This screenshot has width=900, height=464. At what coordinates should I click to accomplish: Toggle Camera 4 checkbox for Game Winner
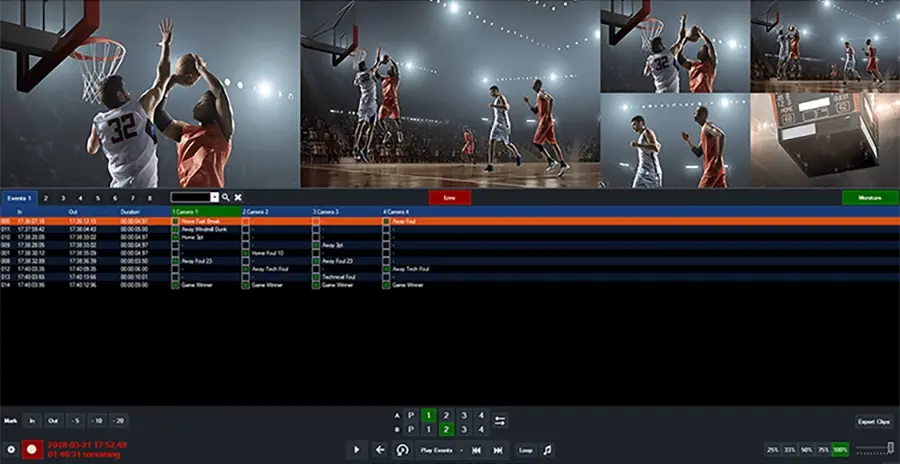386,285
